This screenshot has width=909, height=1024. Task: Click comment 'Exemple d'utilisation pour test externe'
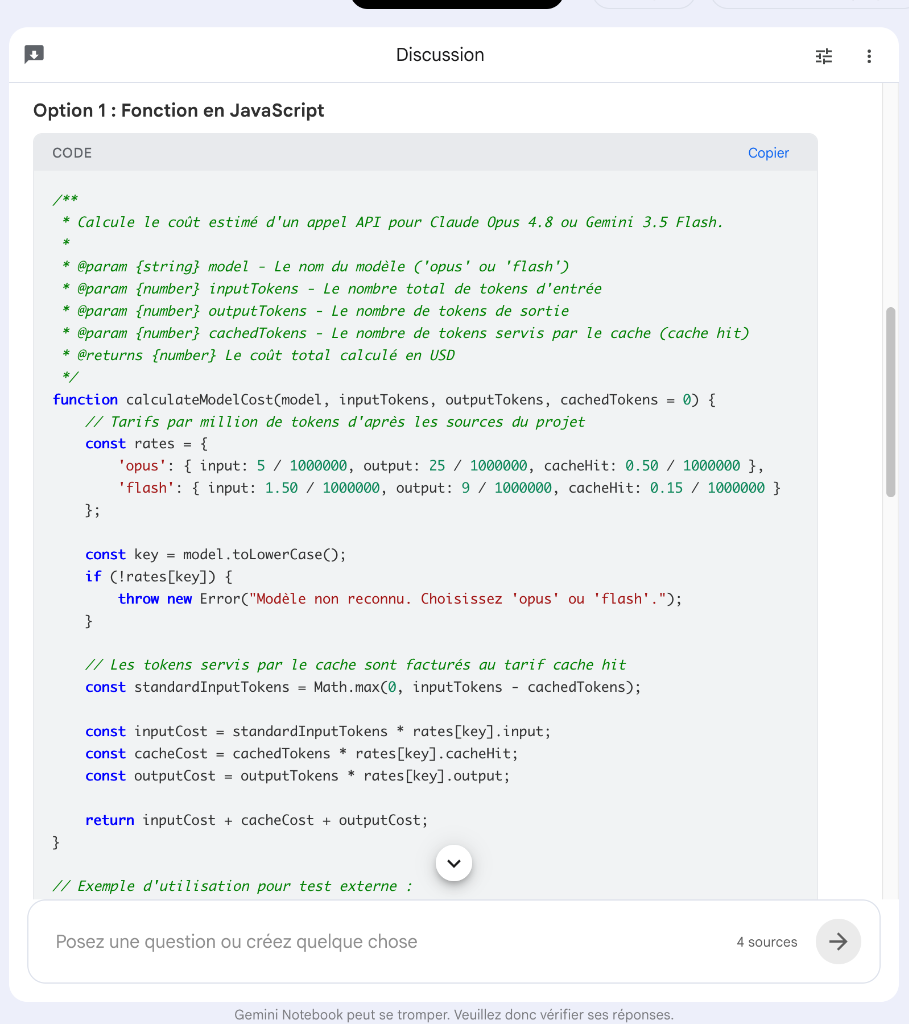pos(232,886)
